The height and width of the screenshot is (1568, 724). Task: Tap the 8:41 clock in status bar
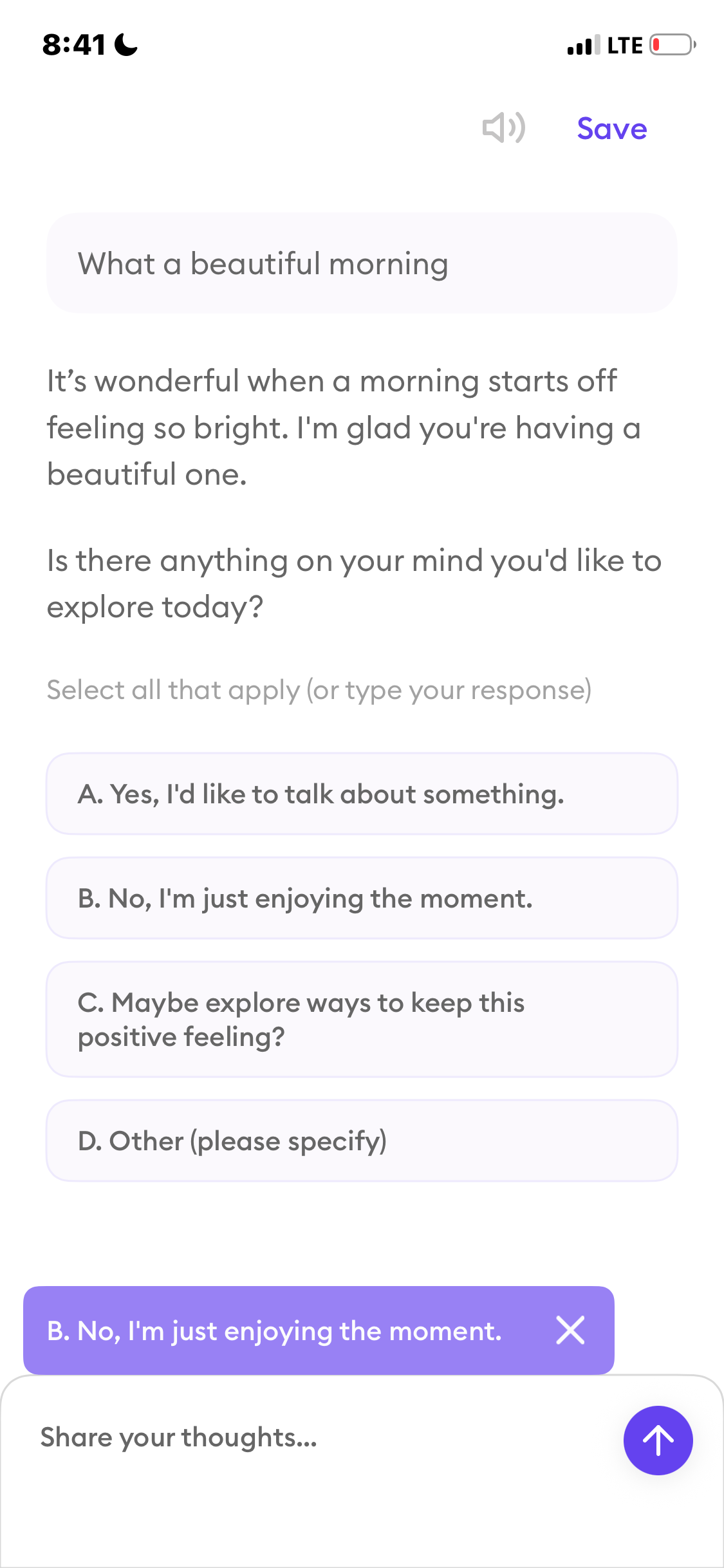click(74, 45)
